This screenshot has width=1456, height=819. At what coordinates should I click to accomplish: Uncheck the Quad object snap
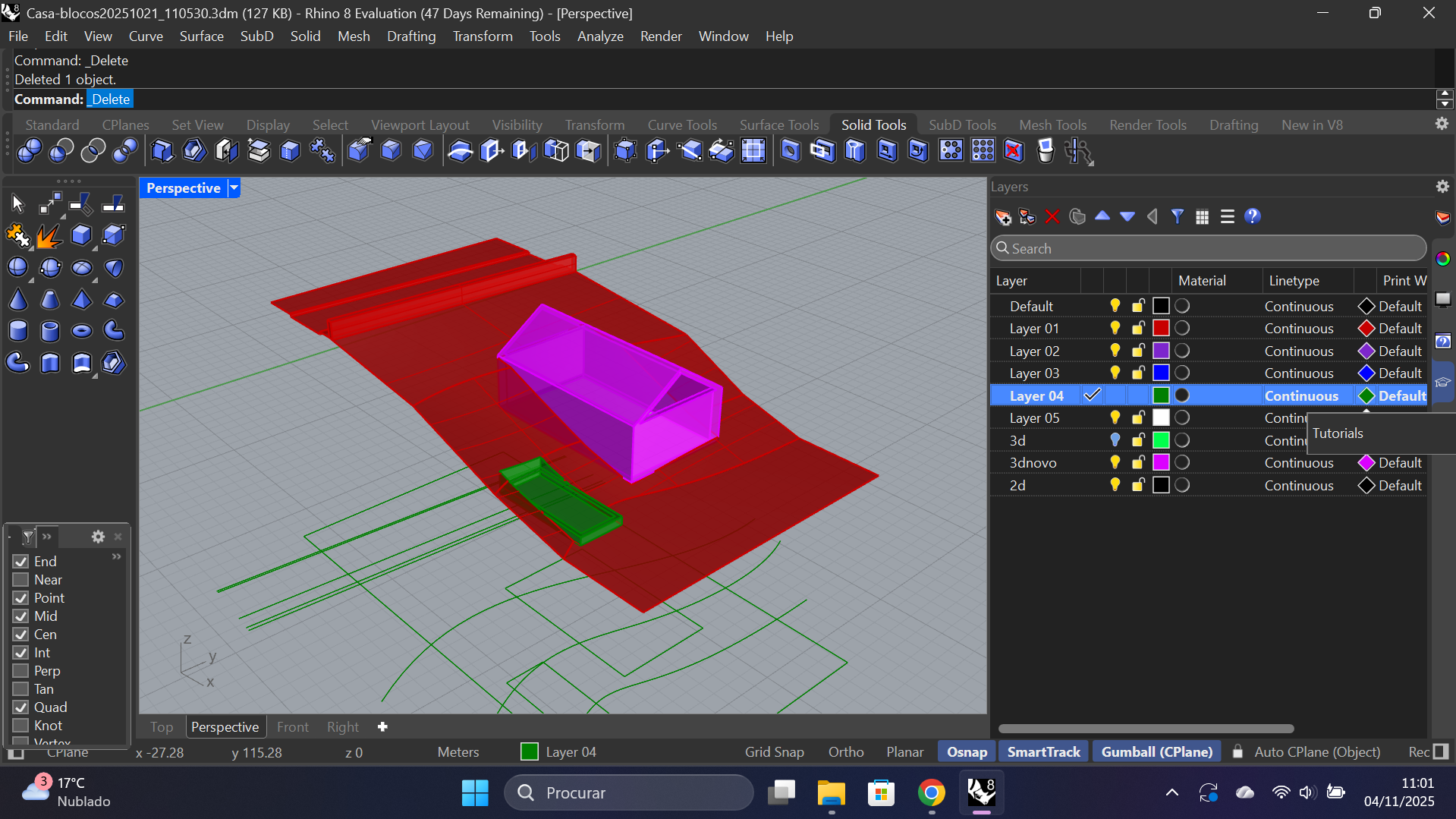(x=20, y=707)
